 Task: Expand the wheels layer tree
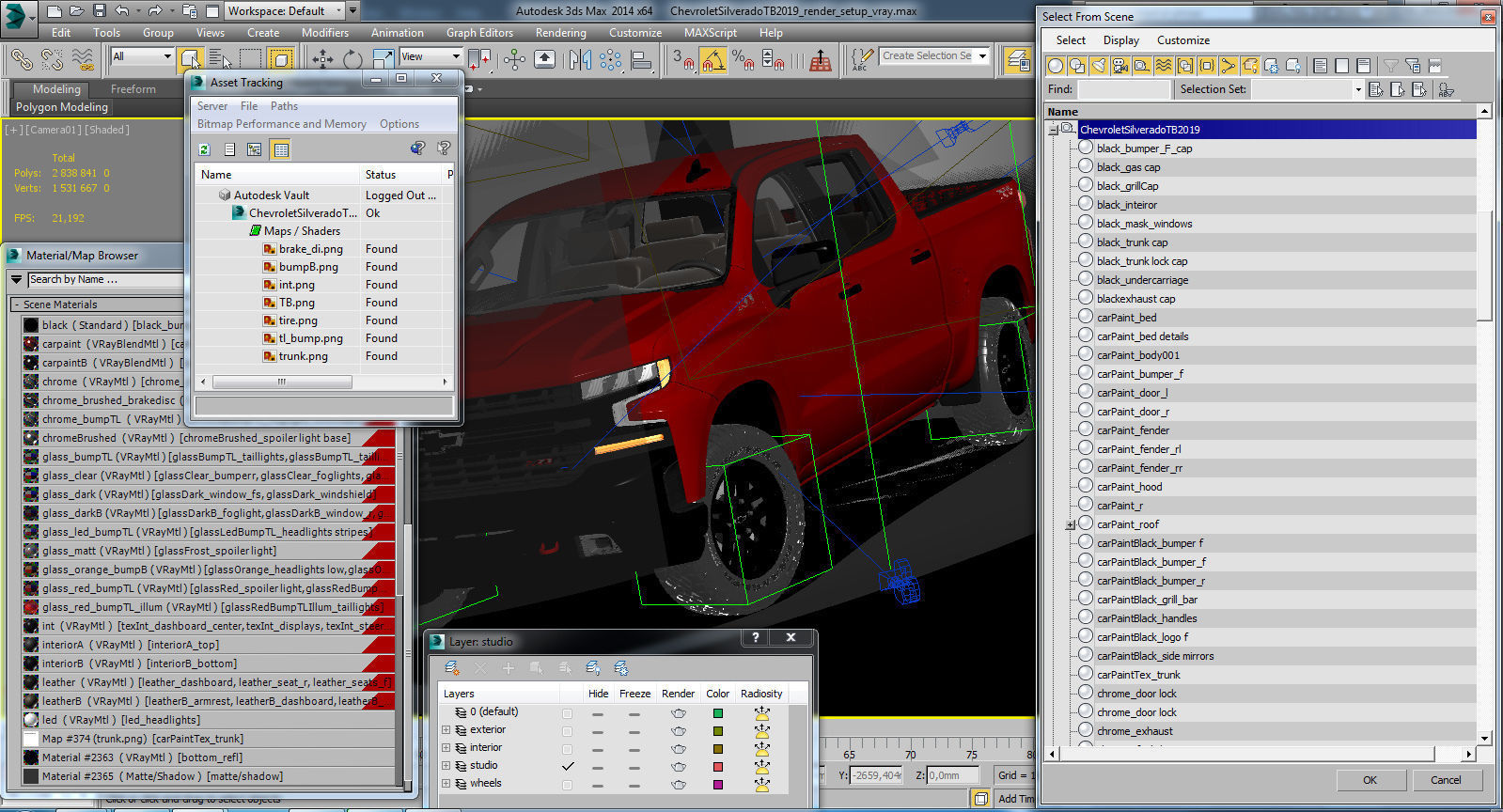click(446, 784)
